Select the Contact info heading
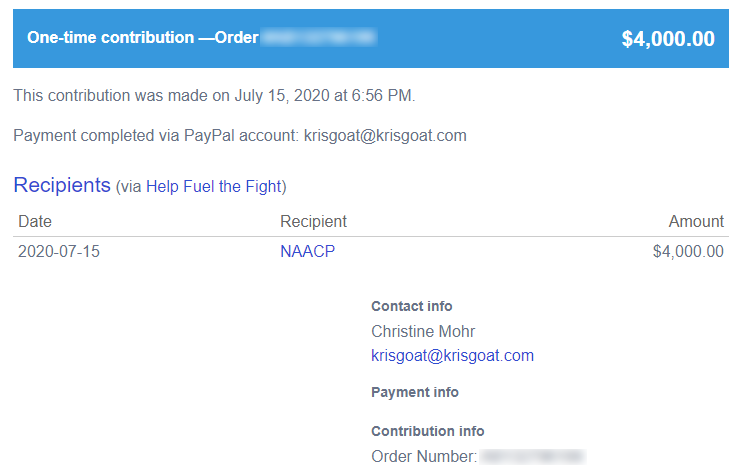The width and height of the screenshot is (741, 476). point(412,306)
